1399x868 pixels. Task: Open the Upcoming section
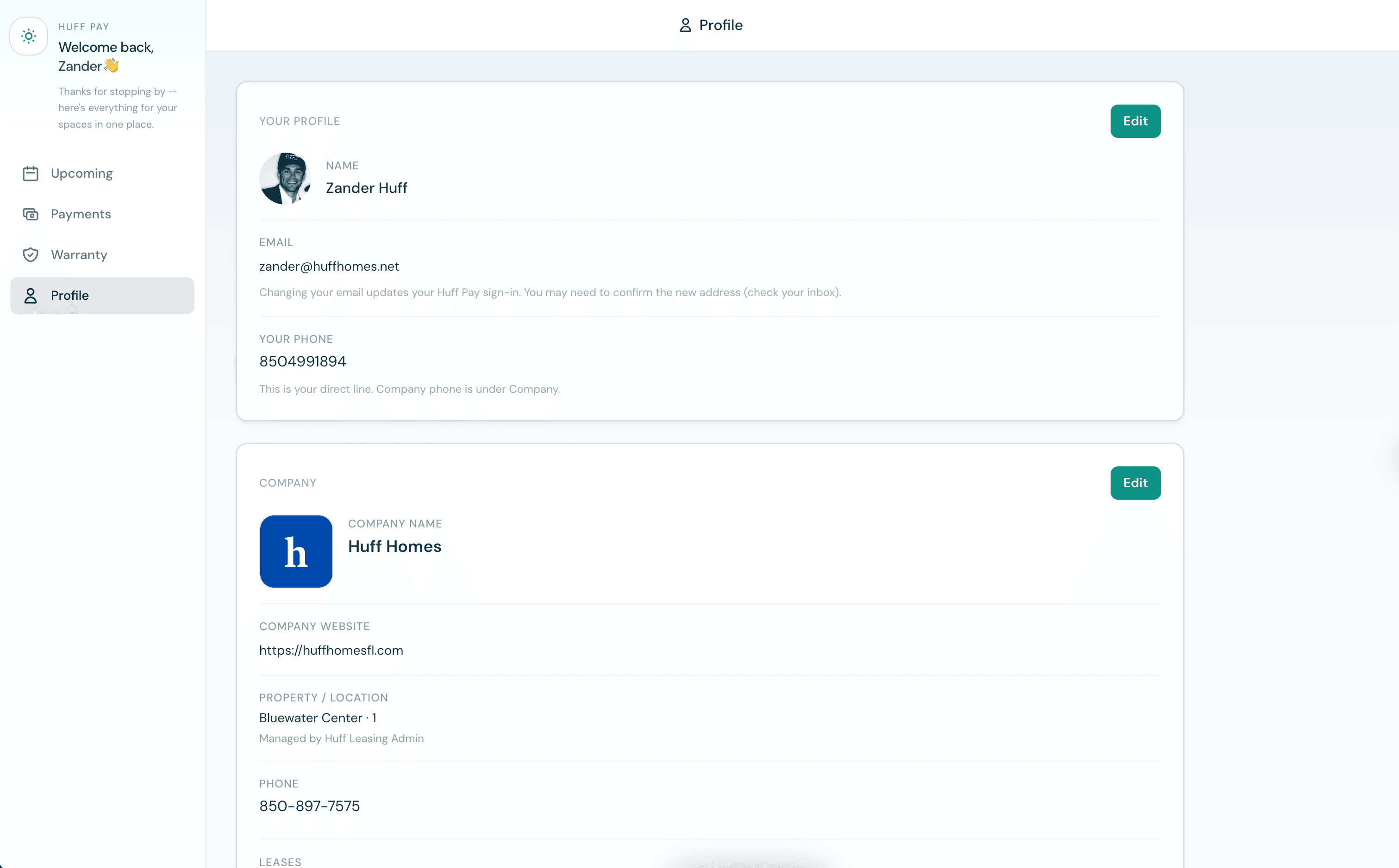81,173
